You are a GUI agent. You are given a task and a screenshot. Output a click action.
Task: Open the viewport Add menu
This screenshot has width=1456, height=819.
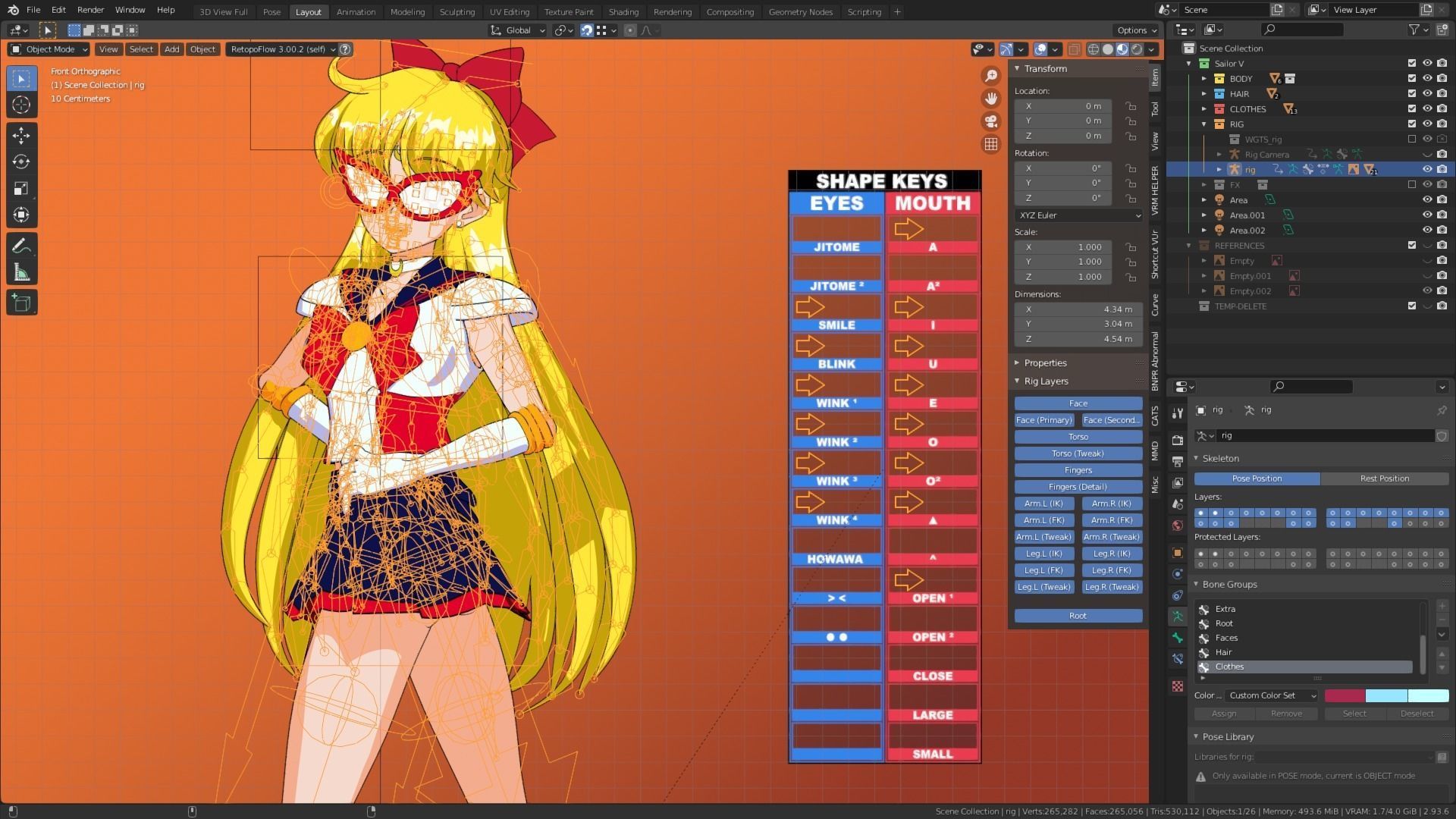[x=172, y=49]
